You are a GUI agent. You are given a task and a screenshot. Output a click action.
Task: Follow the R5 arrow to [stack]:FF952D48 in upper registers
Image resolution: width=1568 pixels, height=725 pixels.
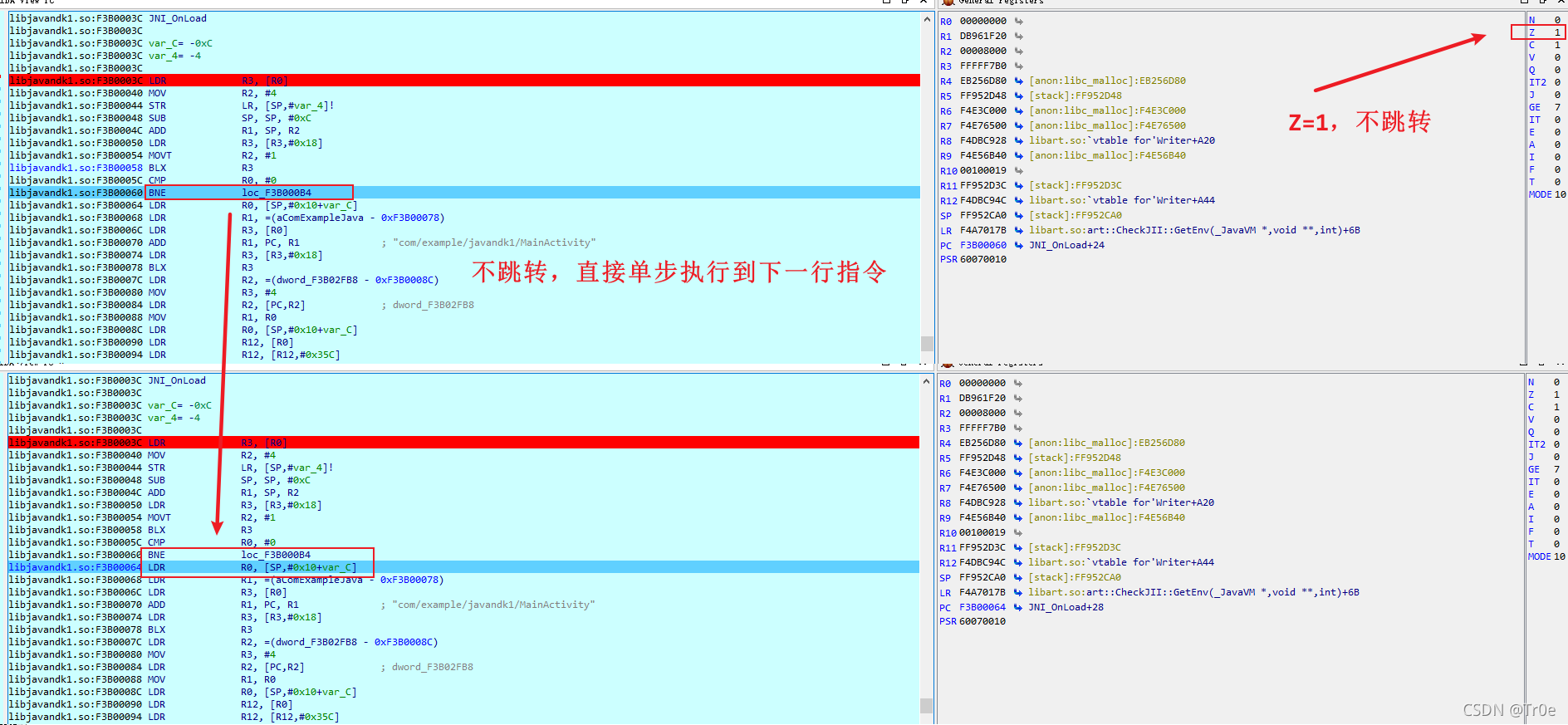[1018, 96]
